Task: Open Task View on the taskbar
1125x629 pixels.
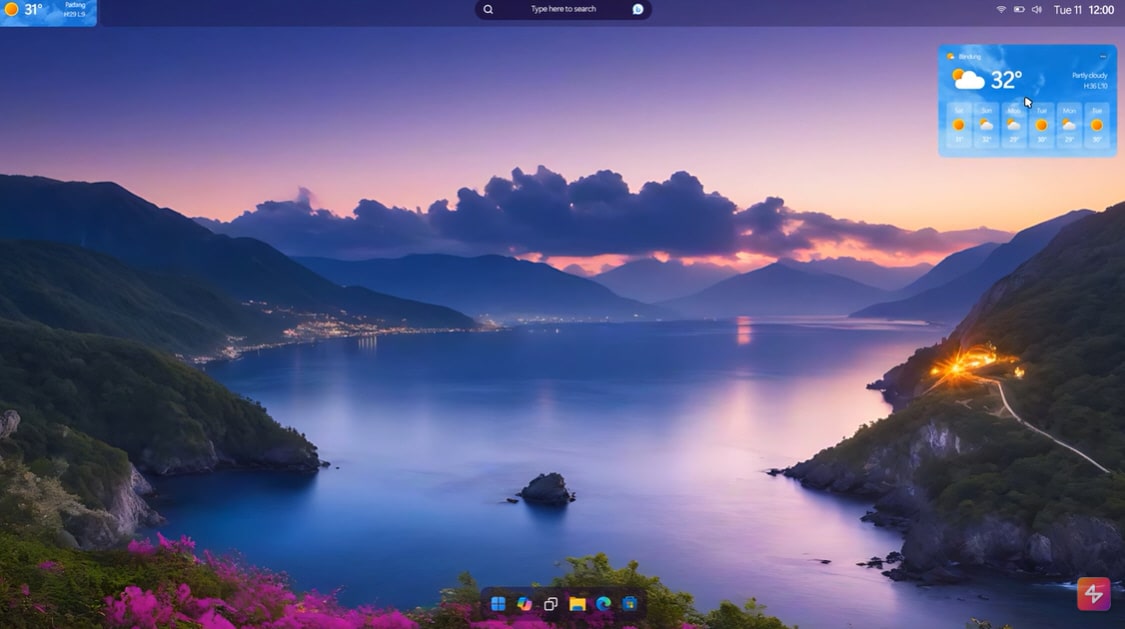Action: [550, 603]
